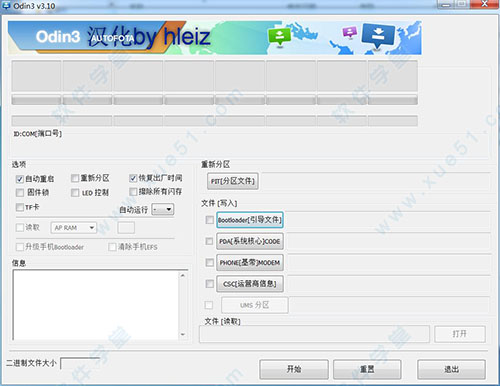The image size is (500, 386).
Task: Tick the checkbox beside Bootloader button
Action: point(209,220)
